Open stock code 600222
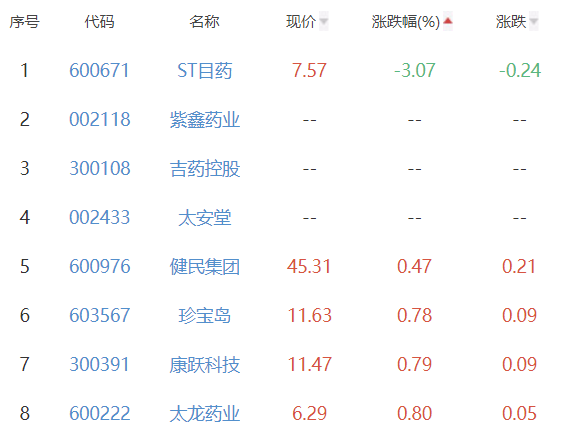 [x=99, y=413]
